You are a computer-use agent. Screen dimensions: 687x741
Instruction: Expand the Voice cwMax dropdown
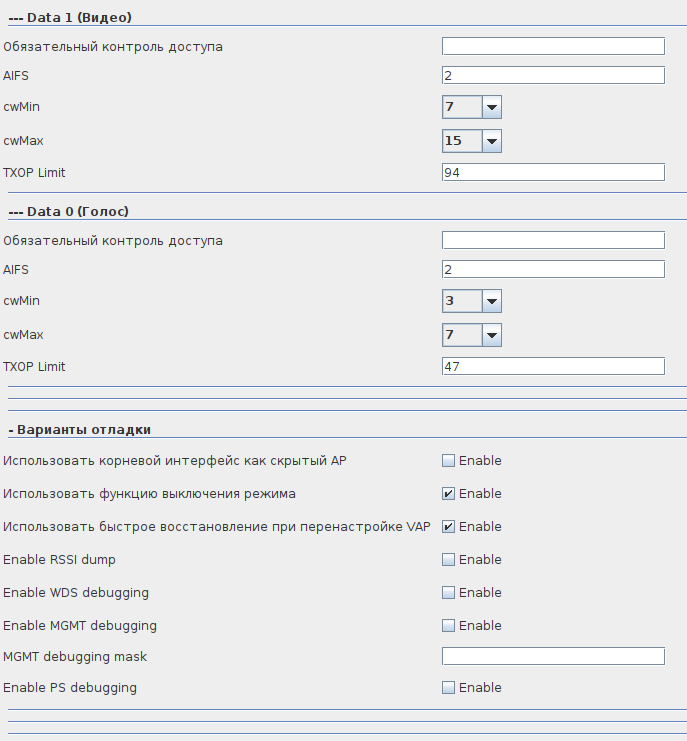click(x=471, y=335)
